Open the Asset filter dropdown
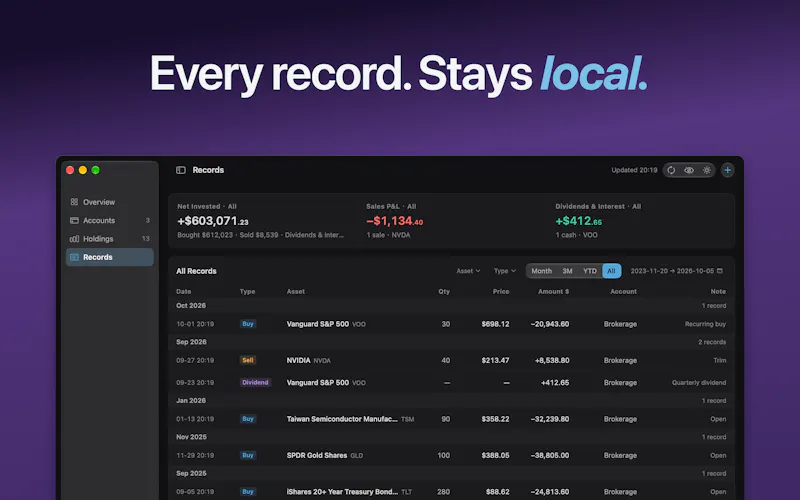The width and height of the screenshot is (800, 500). (x=468, y=271)
